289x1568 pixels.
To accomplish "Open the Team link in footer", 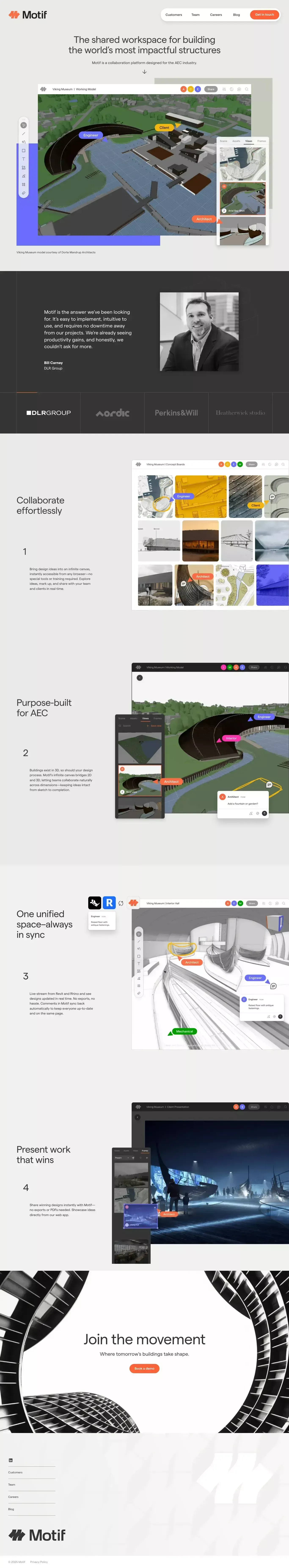I will 12,1485.
